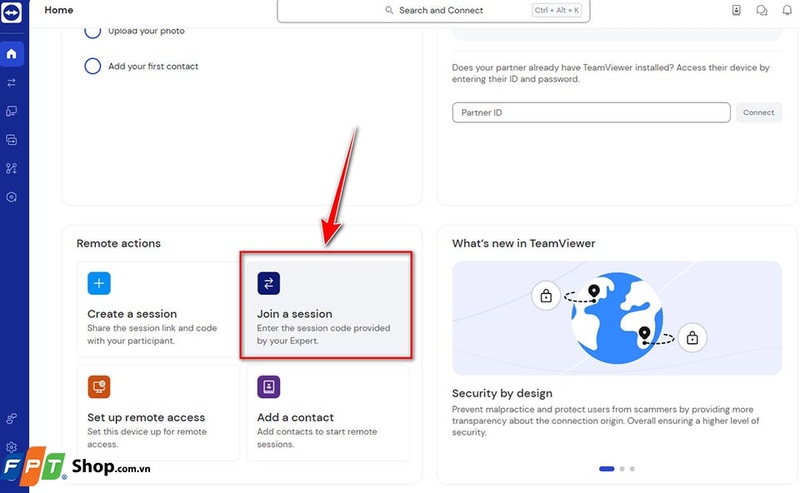Image resolution: width=800 pixels, height=493 pixels.
Task: Open the chat bubbles icon
Action: [x=762, y=11]
